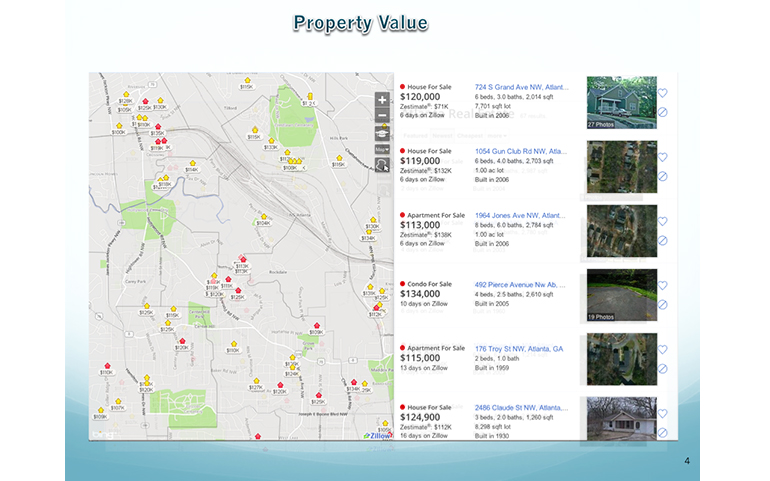Hide the 176 Troy St apartment listing
This screenshot has width=770, height=481.
point(662,369)
